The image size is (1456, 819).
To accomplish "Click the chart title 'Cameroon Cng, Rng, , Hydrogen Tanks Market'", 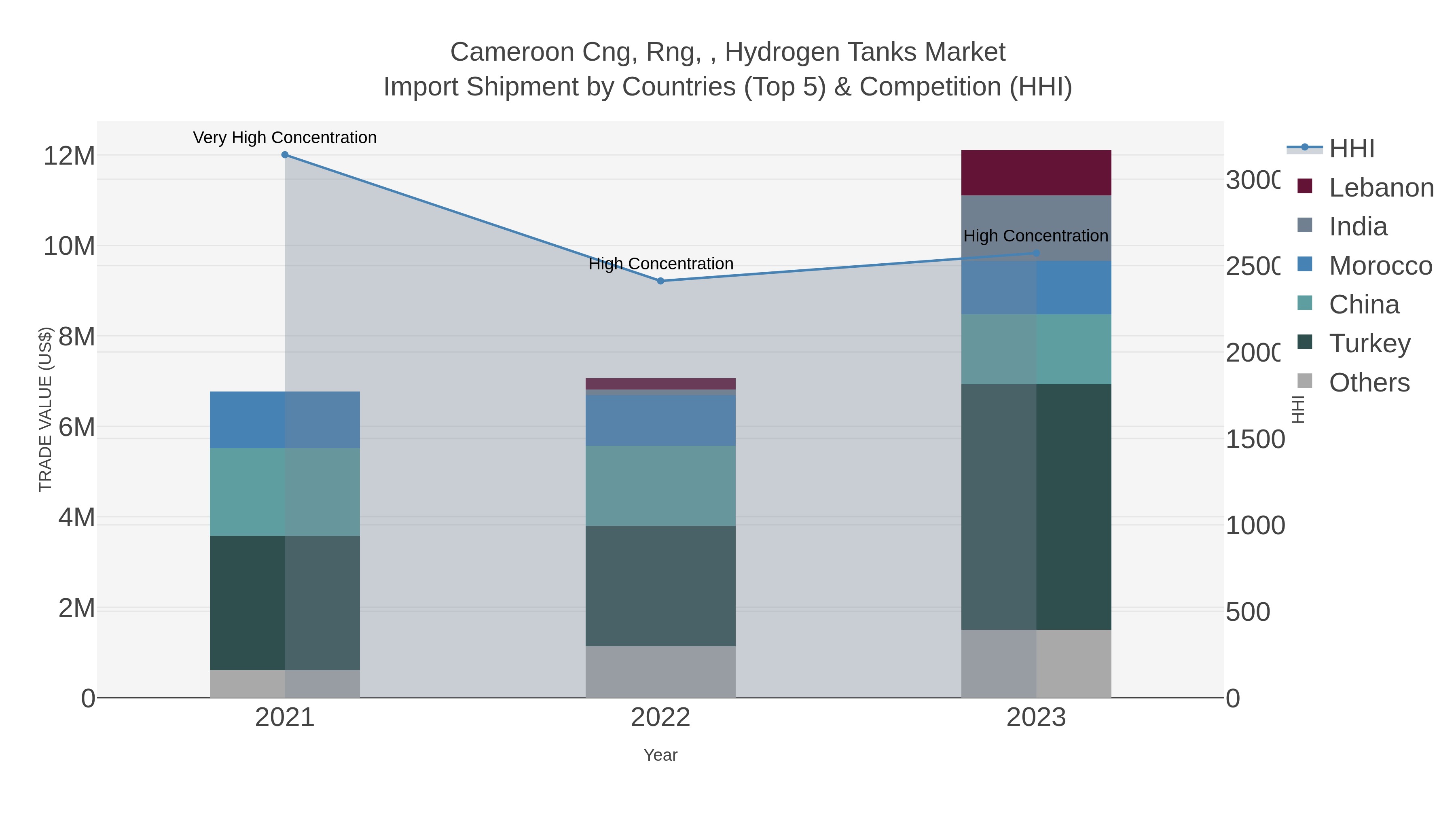I will pyautogui.click(x=728, y=52).
